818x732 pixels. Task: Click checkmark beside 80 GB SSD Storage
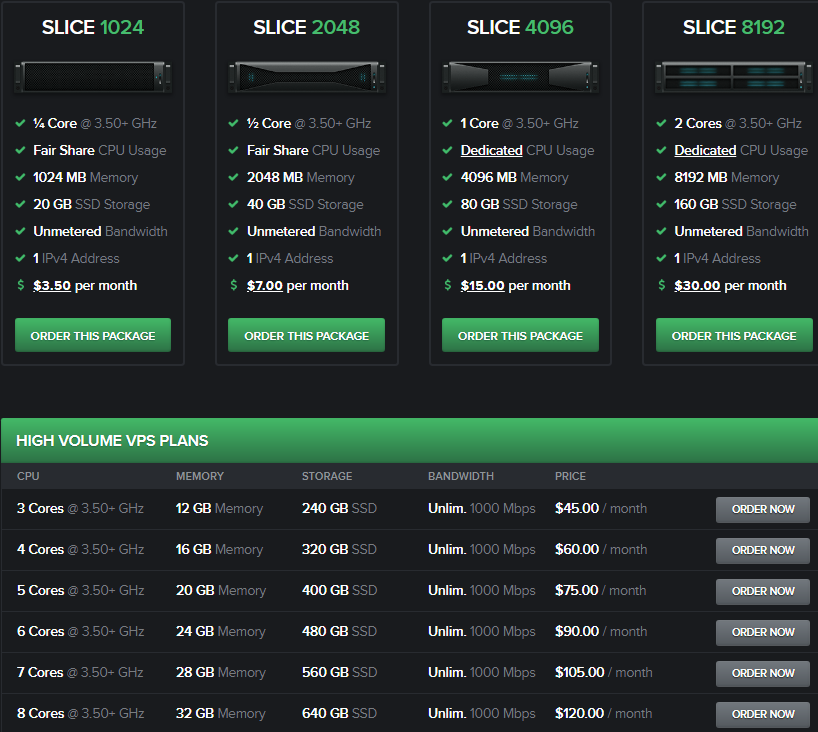click(x=447, y=204)
